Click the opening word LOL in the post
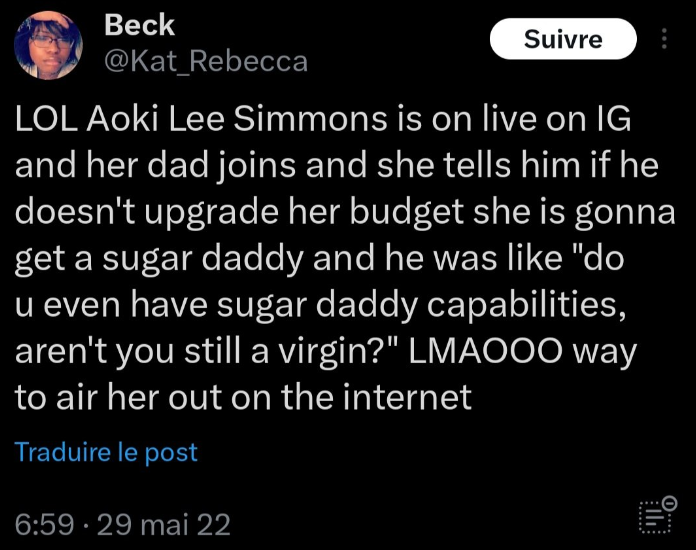The width and height of the screenshot is (696, 550). coord(44,120)
